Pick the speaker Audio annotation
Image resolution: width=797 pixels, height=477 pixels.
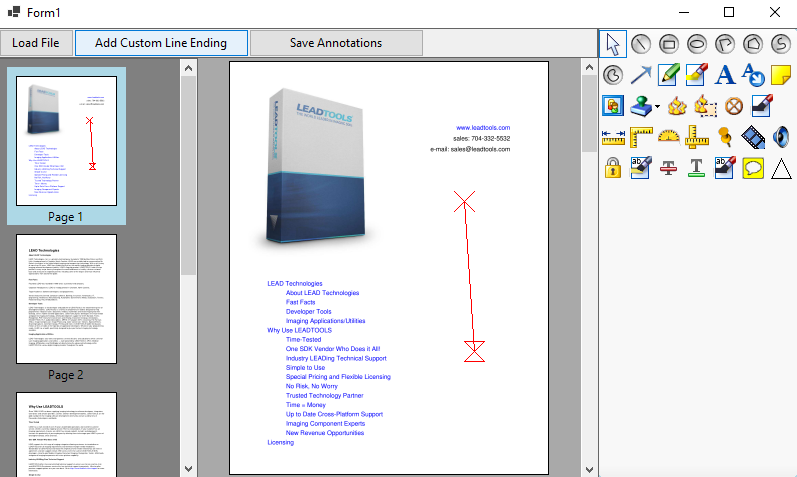[x=781, y=137]
